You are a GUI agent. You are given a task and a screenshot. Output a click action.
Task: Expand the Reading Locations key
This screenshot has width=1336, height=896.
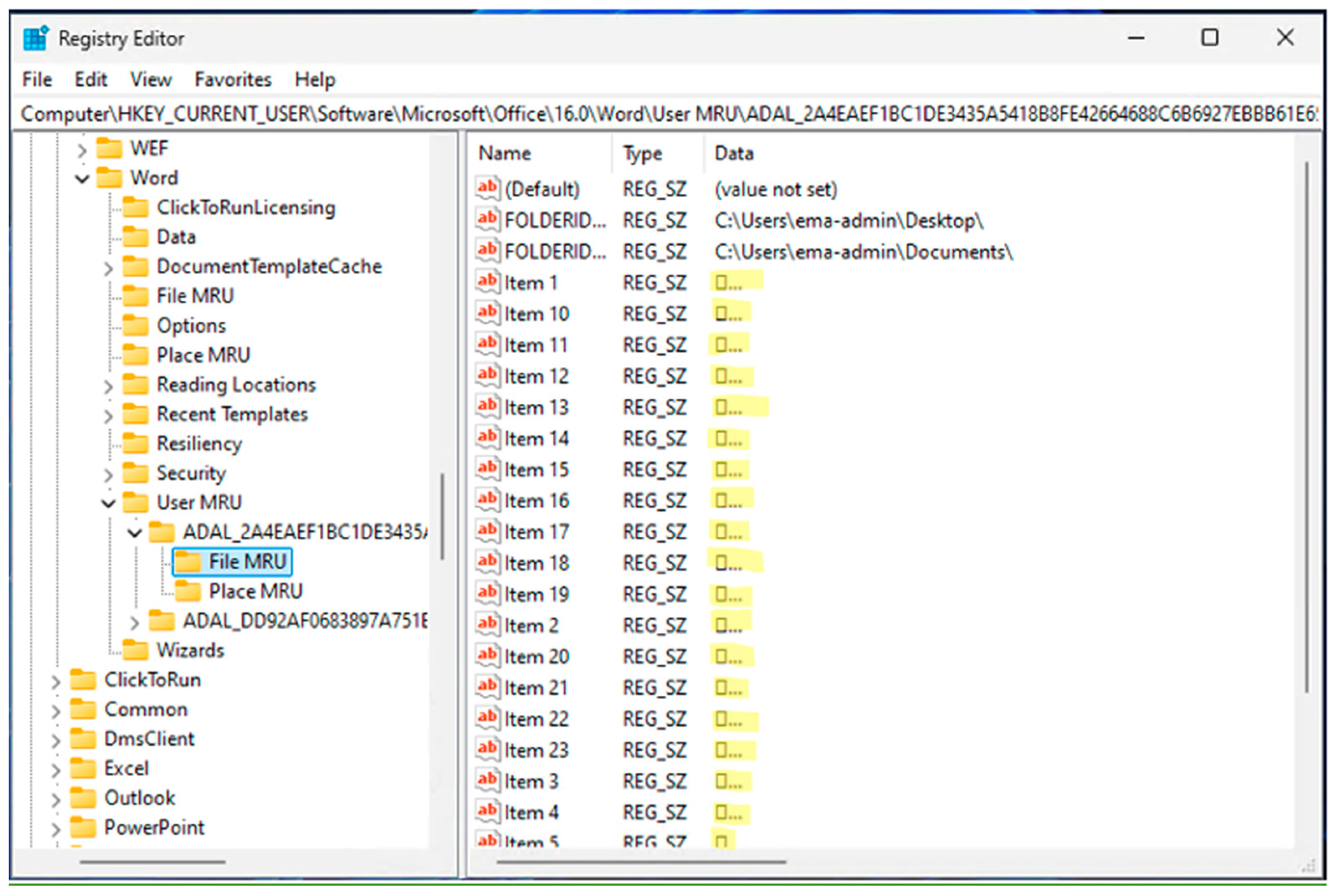pyautogui.click(x=108, y=386)
